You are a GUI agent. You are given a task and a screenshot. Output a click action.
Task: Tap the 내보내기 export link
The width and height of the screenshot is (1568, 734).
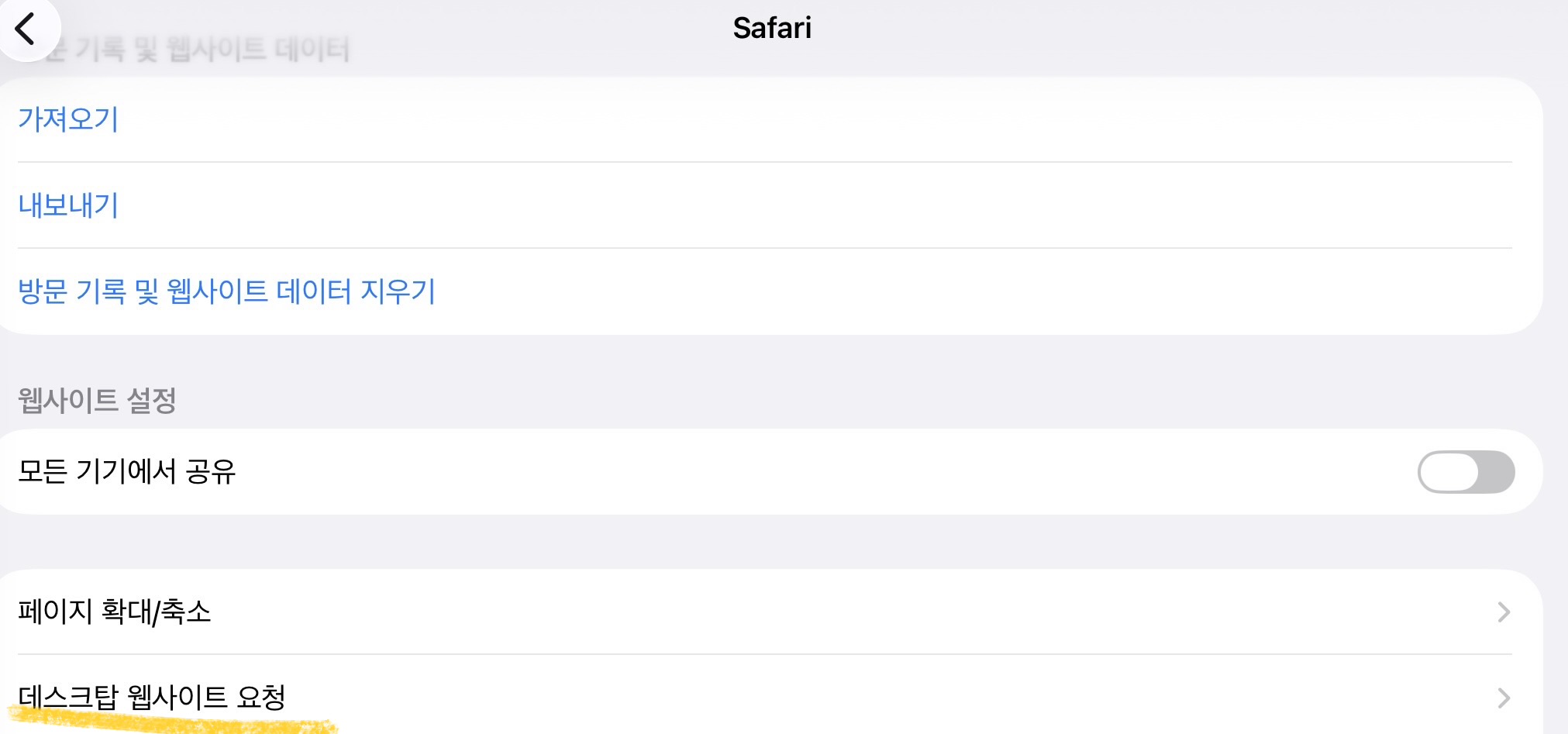pyautogui.click(x=68, y=205)
